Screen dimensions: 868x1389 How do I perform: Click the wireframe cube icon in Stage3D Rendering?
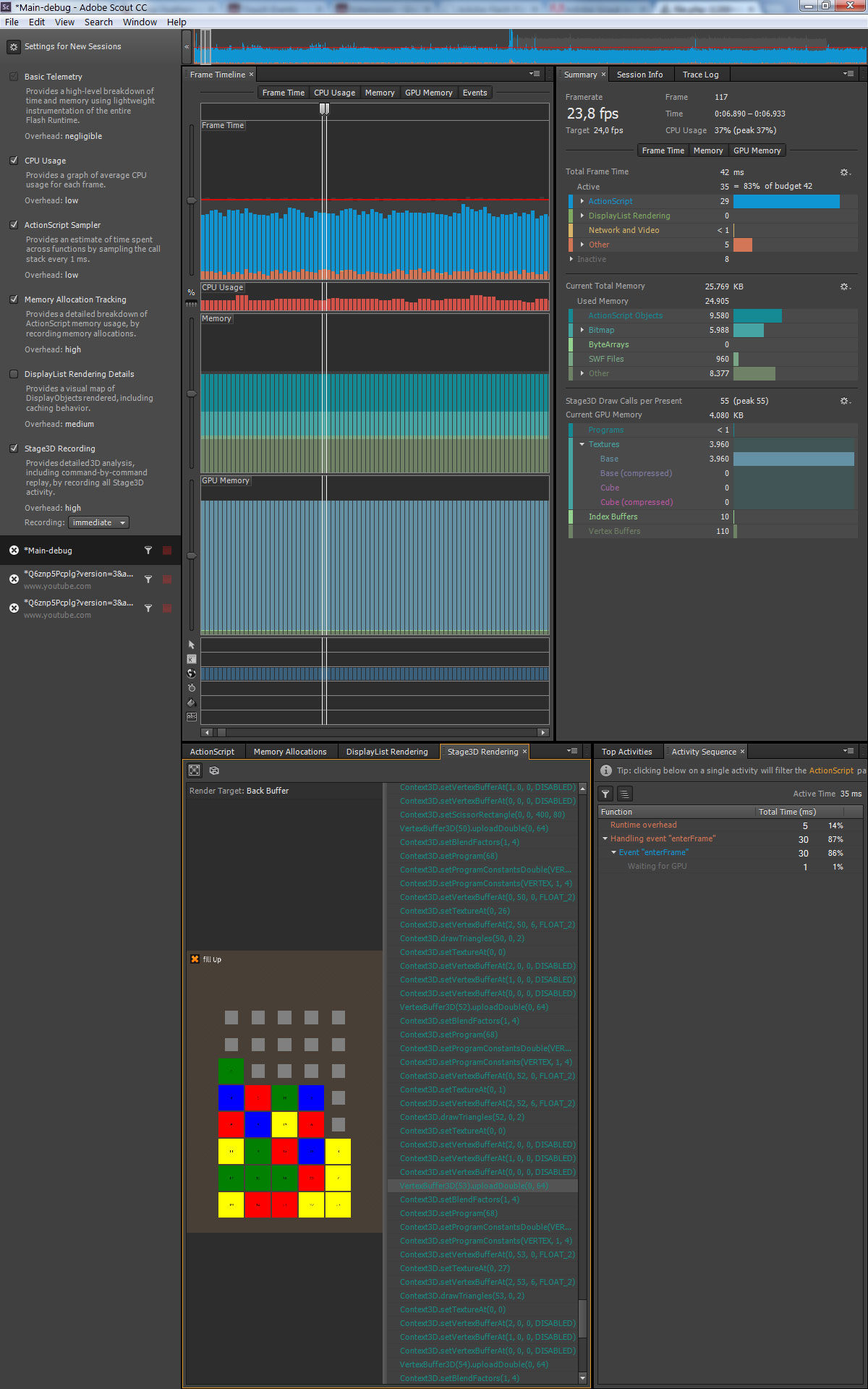pyautogui.click(x=214, y=770)
